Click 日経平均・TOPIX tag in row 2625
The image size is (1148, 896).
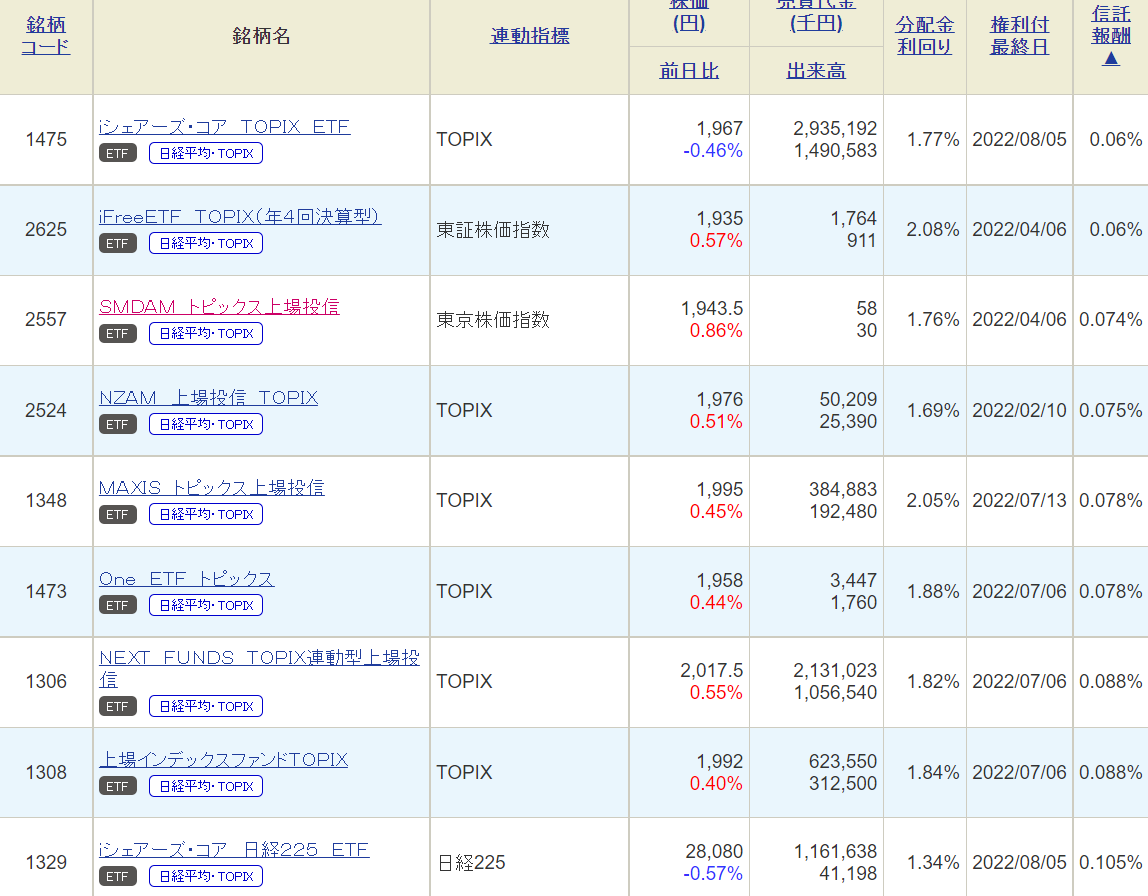(206, 243)
